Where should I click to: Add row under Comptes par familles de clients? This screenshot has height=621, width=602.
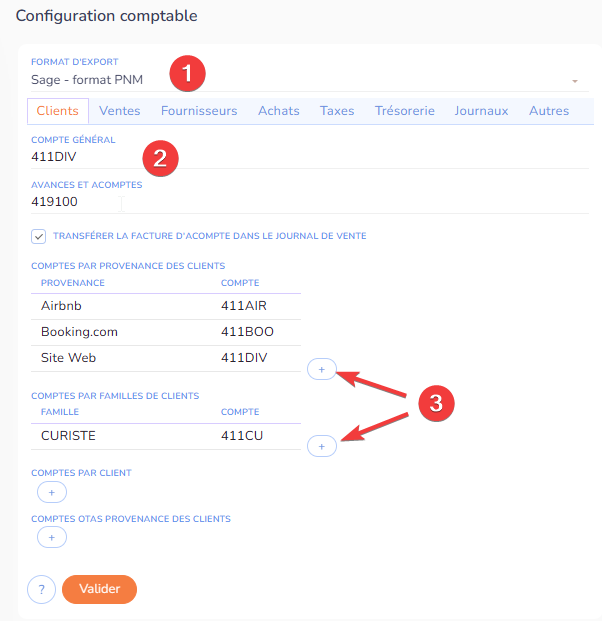(x=321, y=446)
